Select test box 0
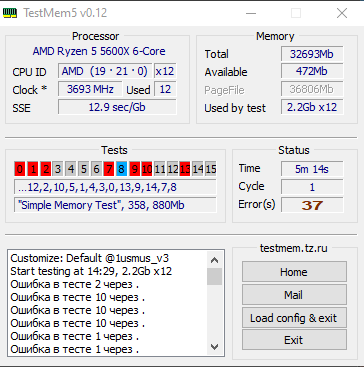 click(x=20, y=169)
